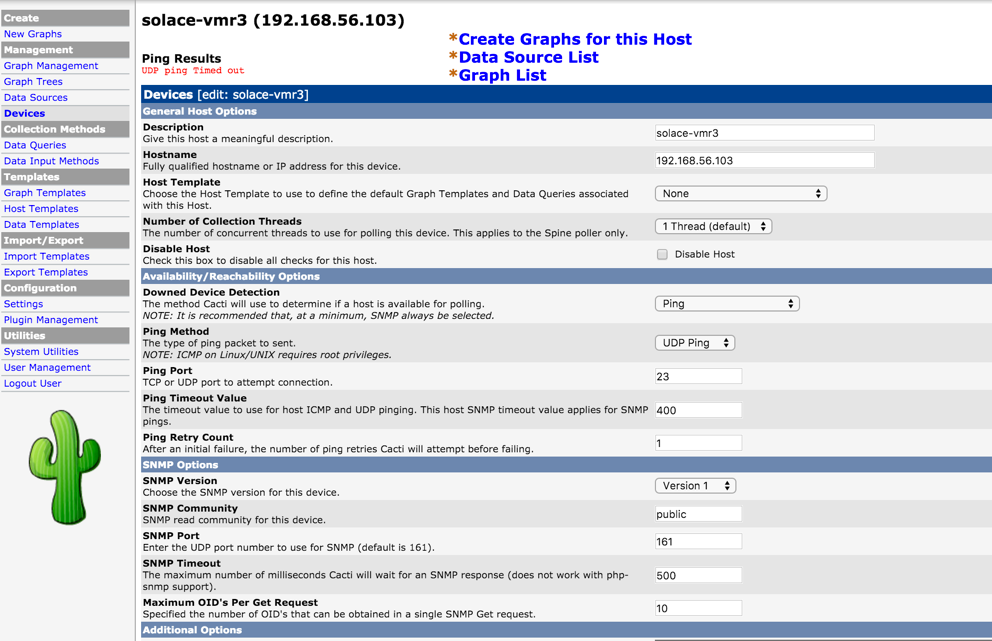Enable the Disable Host checkbox
Screen dimensions: 992x641
[x=662, y=254]
